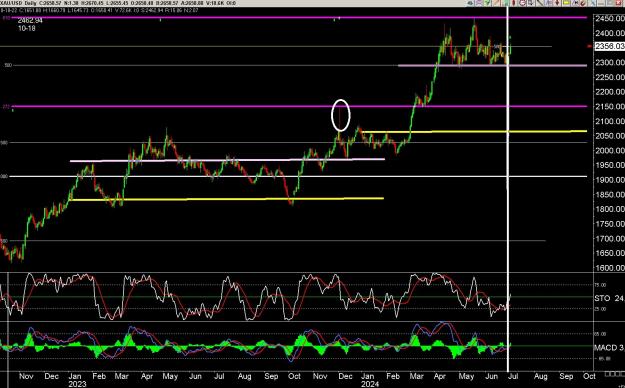Viewport: 625px width, 388px height.
Task: Select the orange pencil drawing tool
Action: point(496,3)
